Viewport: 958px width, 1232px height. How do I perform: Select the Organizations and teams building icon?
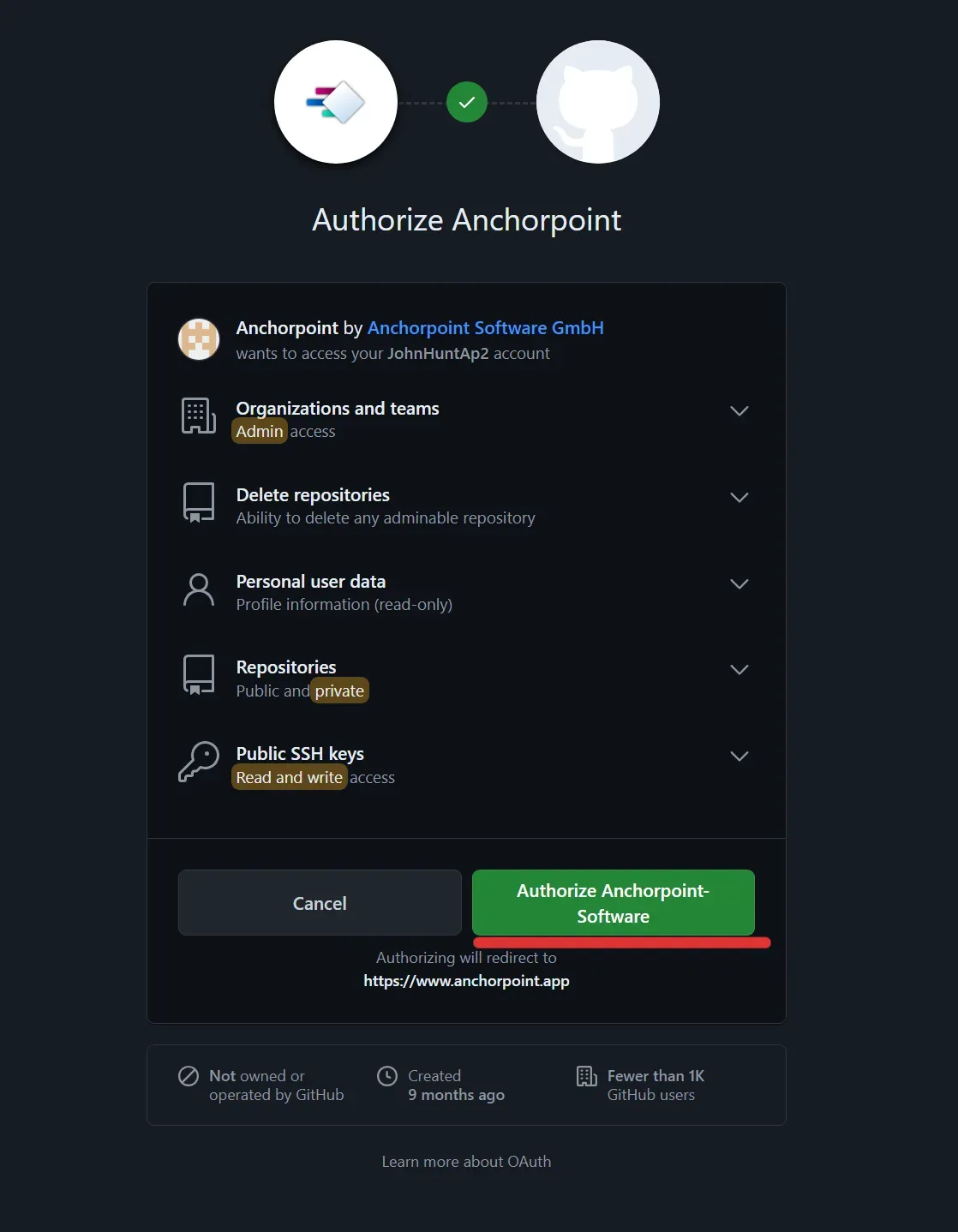coord(198,417)
